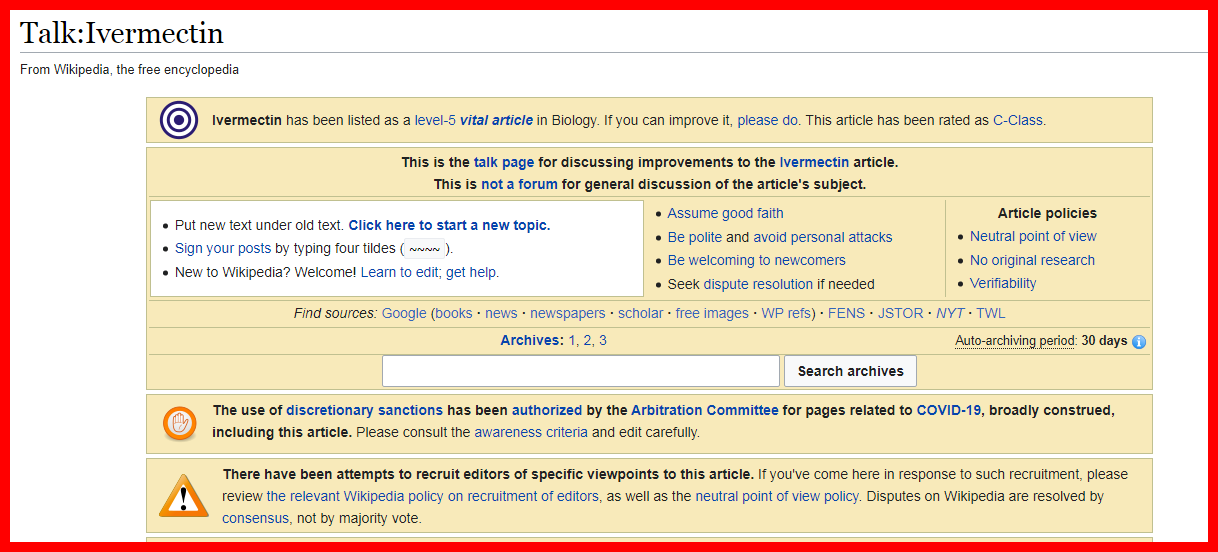Follow the 'please do' link
1218x552 pixels.
coord(767,120)
